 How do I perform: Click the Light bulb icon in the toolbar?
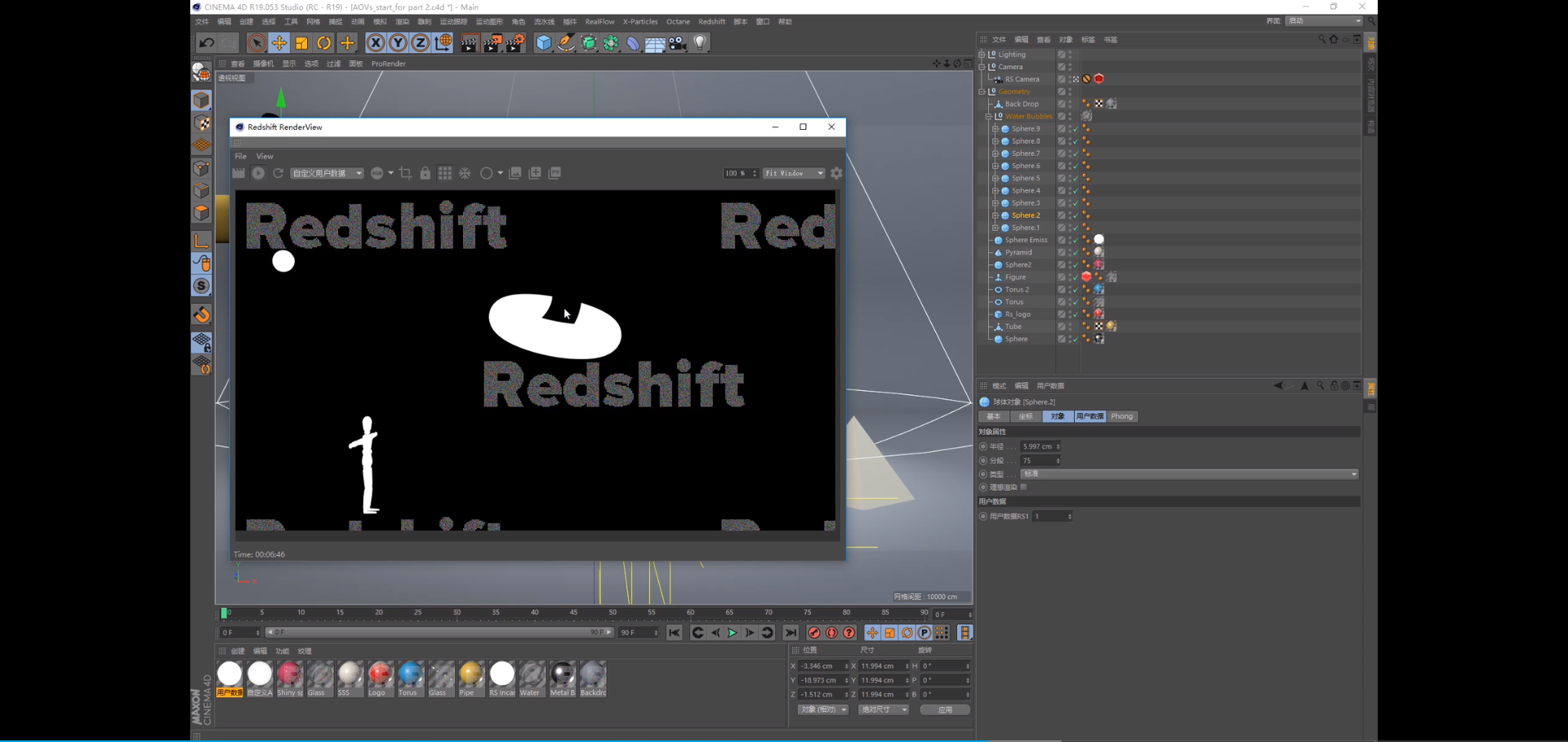[x=701, y=43]
